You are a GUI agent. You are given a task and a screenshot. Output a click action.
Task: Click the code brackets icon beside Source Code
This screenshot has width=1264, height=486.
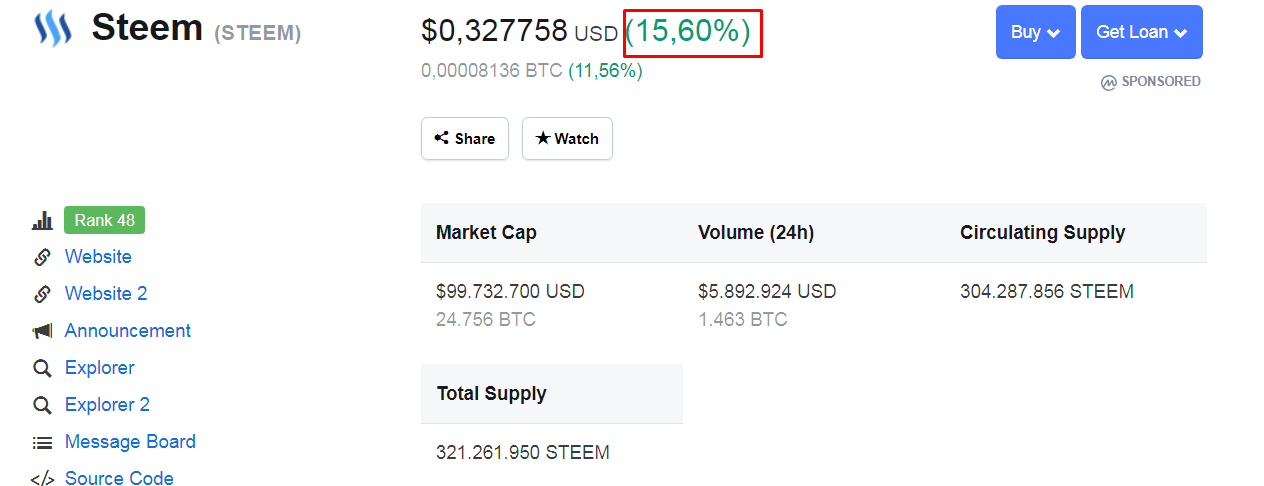pos(42,479)
